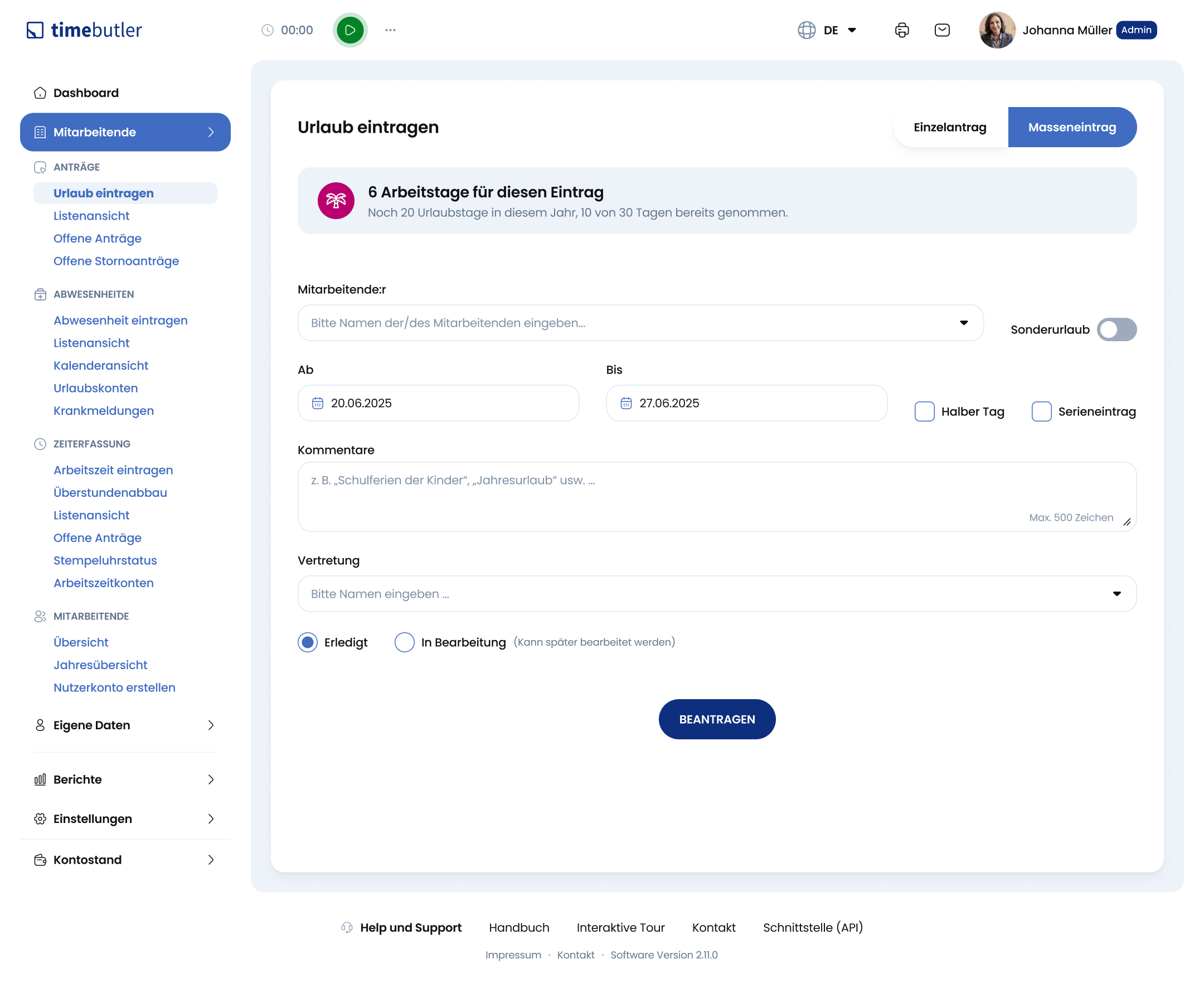Start the time tracking play button

(350, 30)
